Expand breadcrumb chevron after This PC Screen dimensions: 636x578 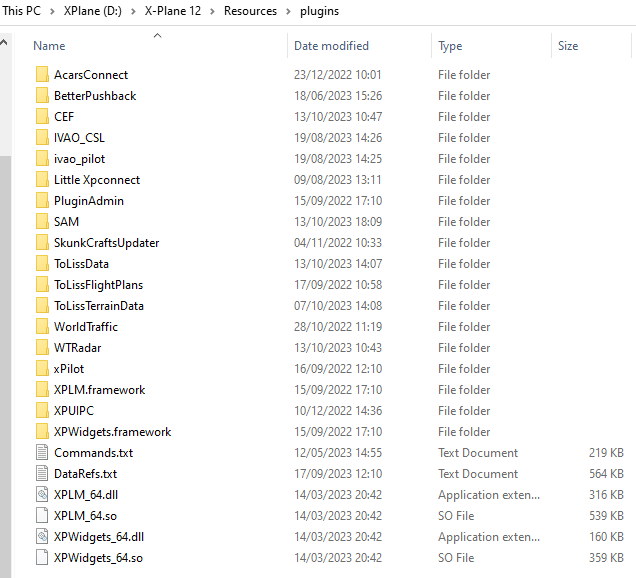point(52,11)
